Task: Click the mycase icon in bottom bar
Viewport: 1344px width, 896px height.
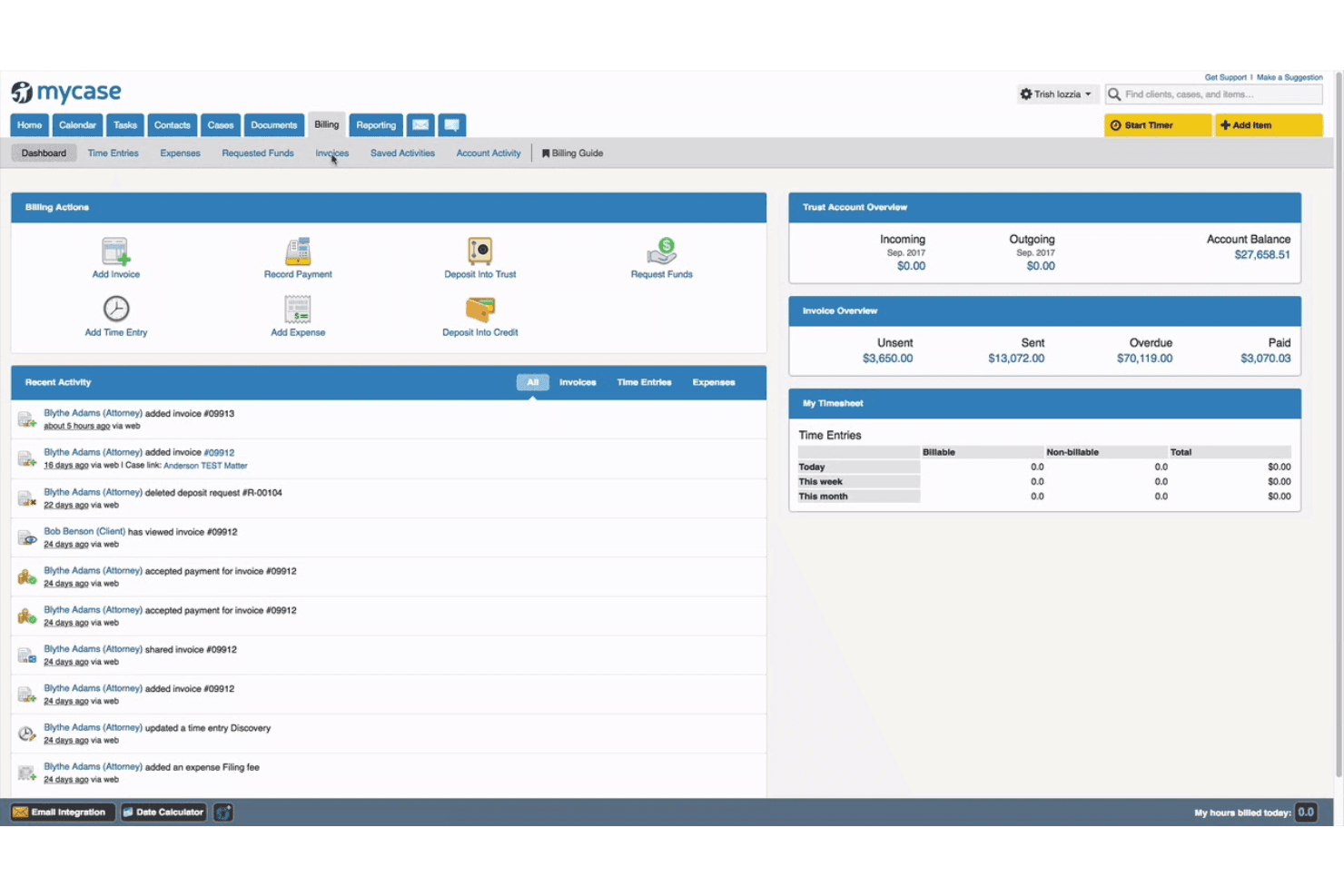Action: (223, 812)
